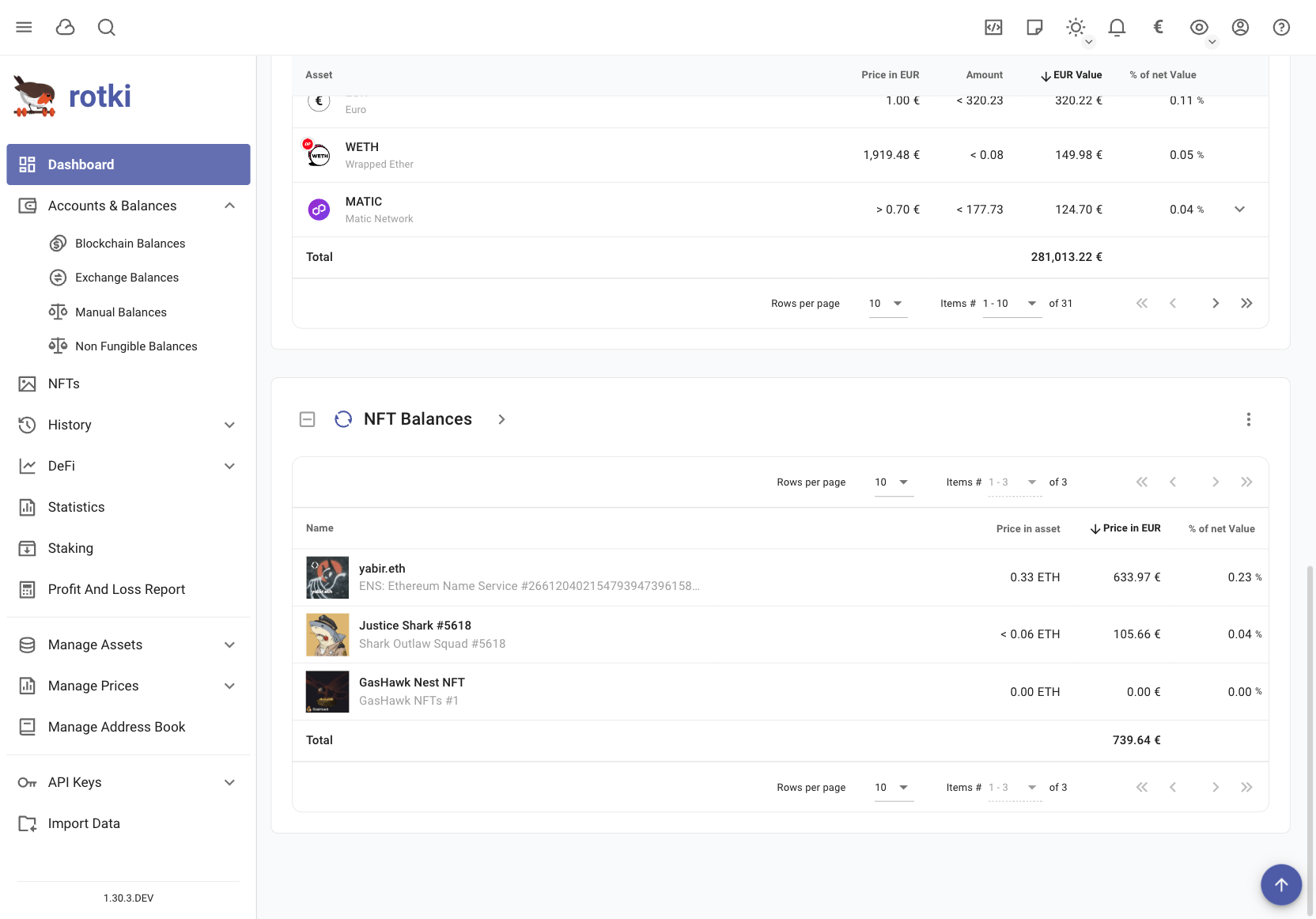Click the 281,013.22 € total value

point(1066,257)
